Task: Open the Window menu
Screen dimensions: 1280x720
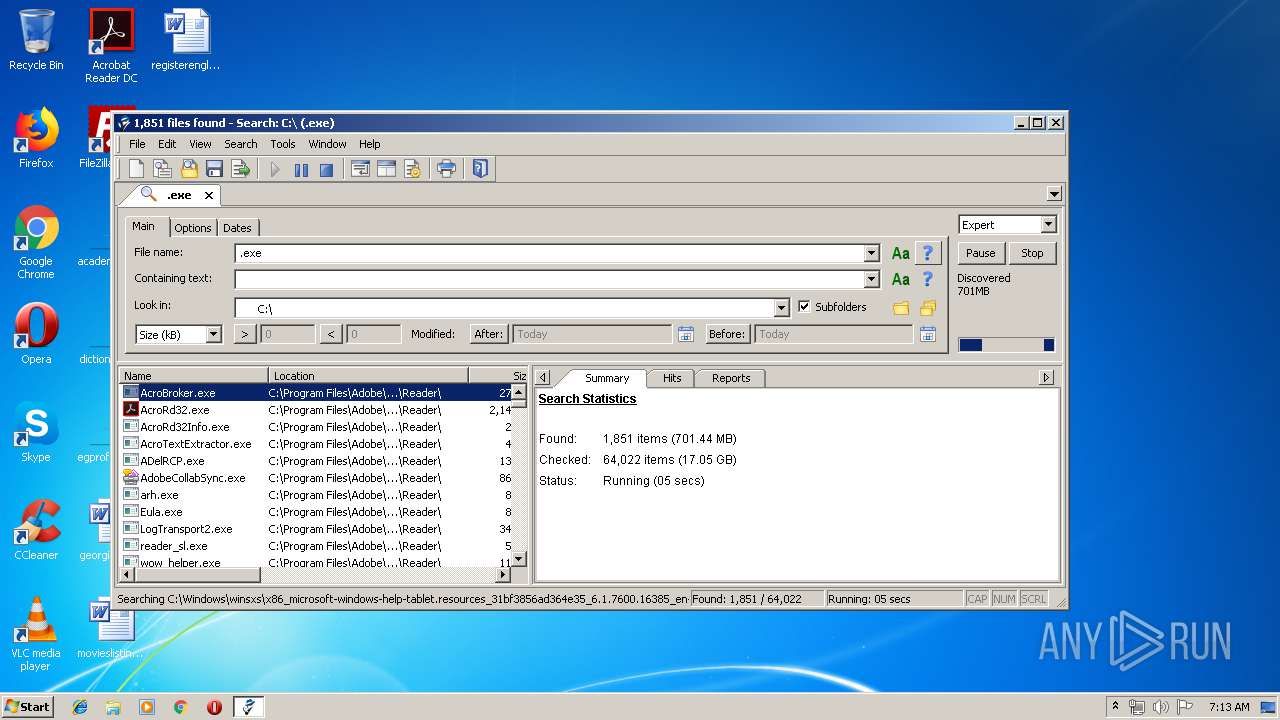Action: click(x=327, y=144)
